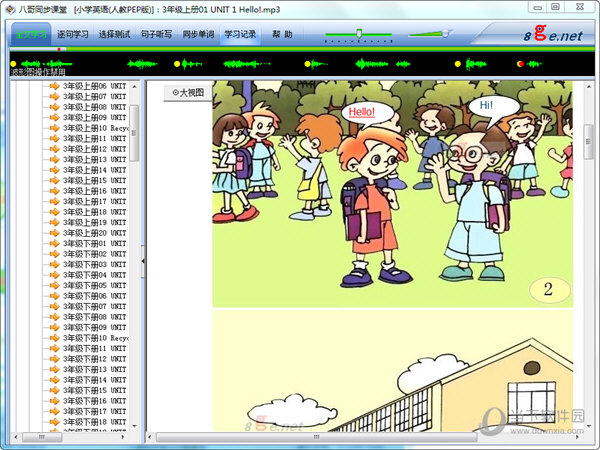Click lesson tree scroll-down arrow

pyautogui.click(x=134, y=426)
